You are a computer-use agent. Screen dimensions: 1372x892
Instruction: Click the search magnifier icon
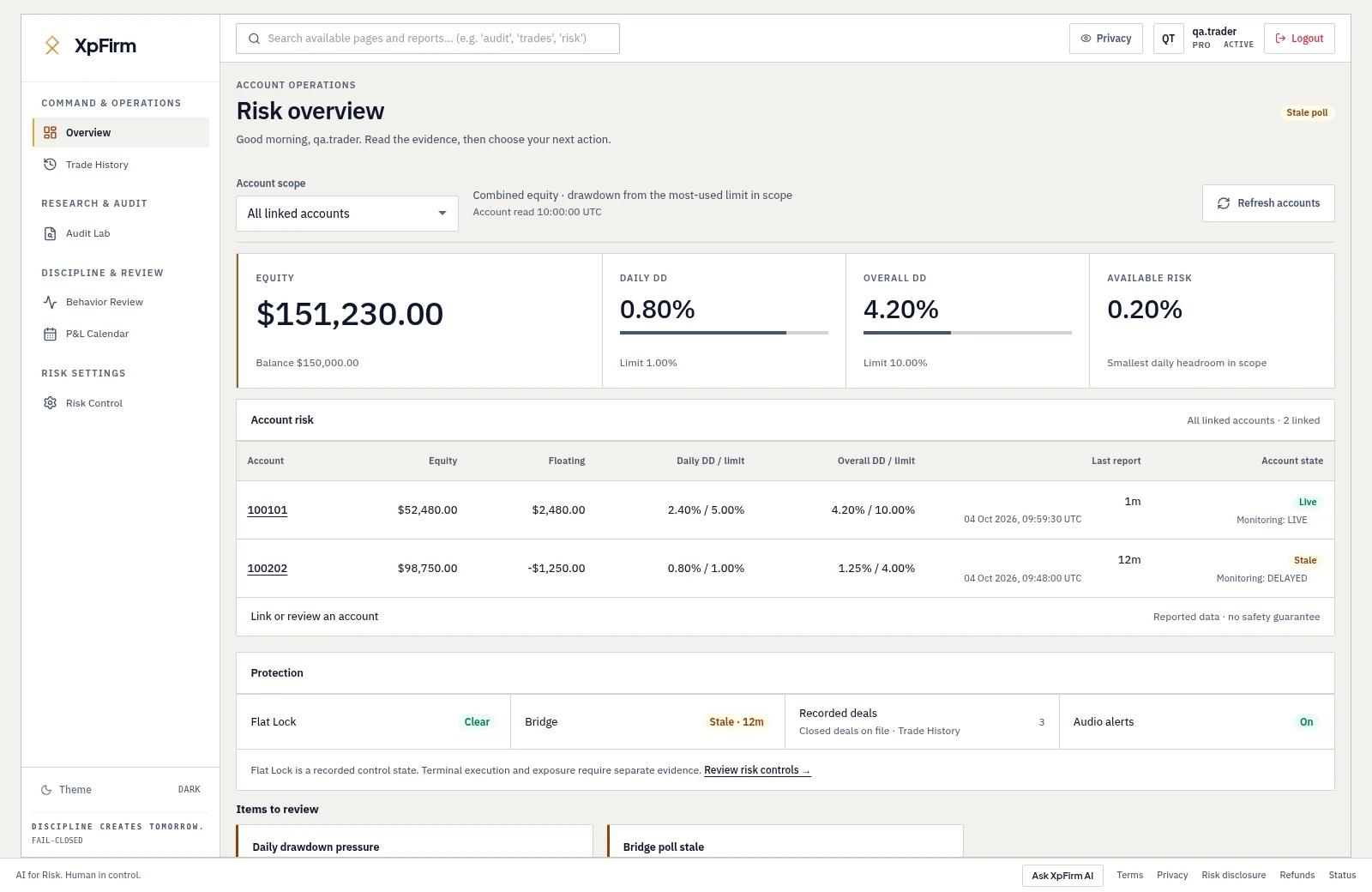click(254, 39)
